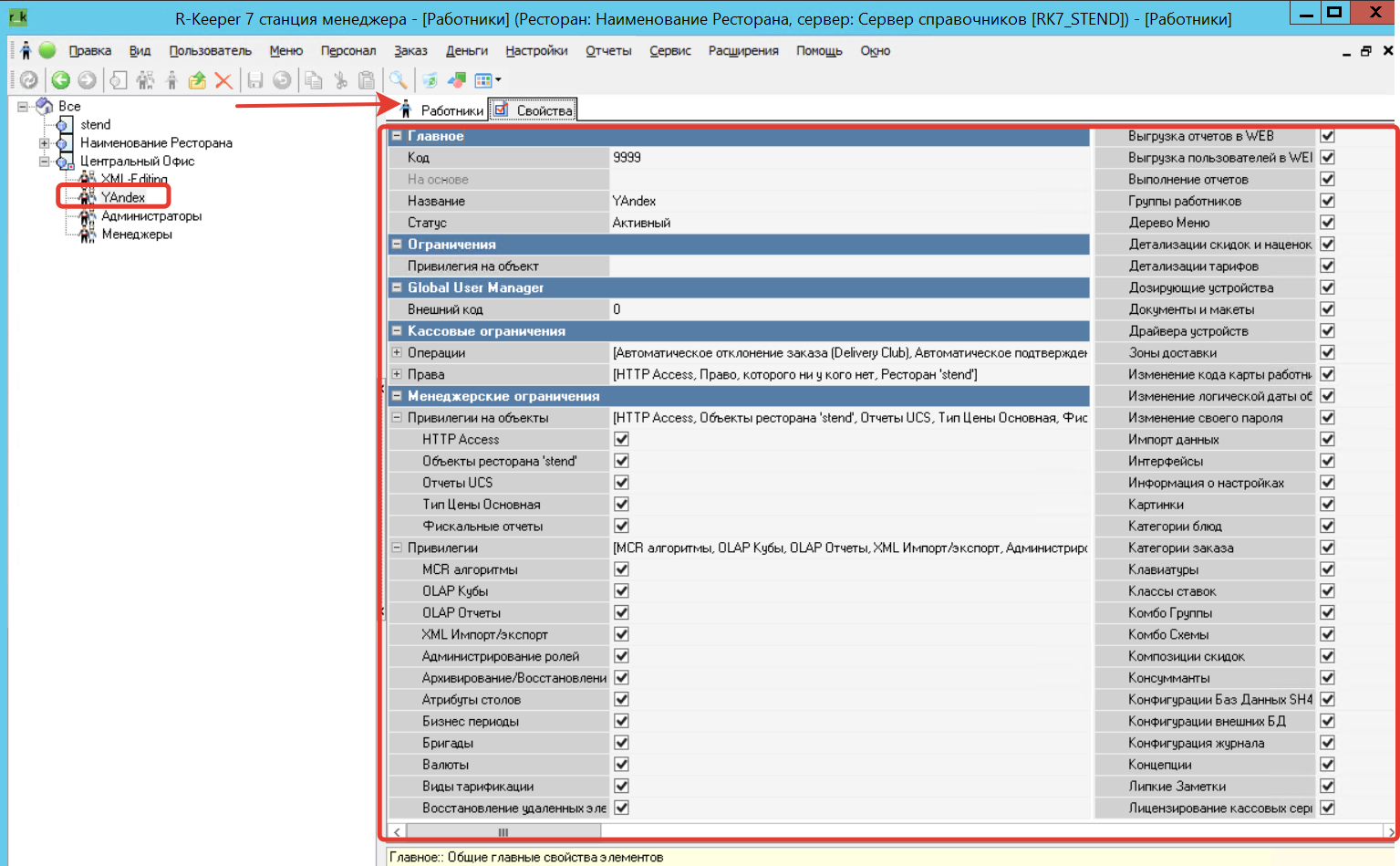Open the grid view dropdown arrow
The width and height of the screenshot is (1400, 866).
pos(498,80)
